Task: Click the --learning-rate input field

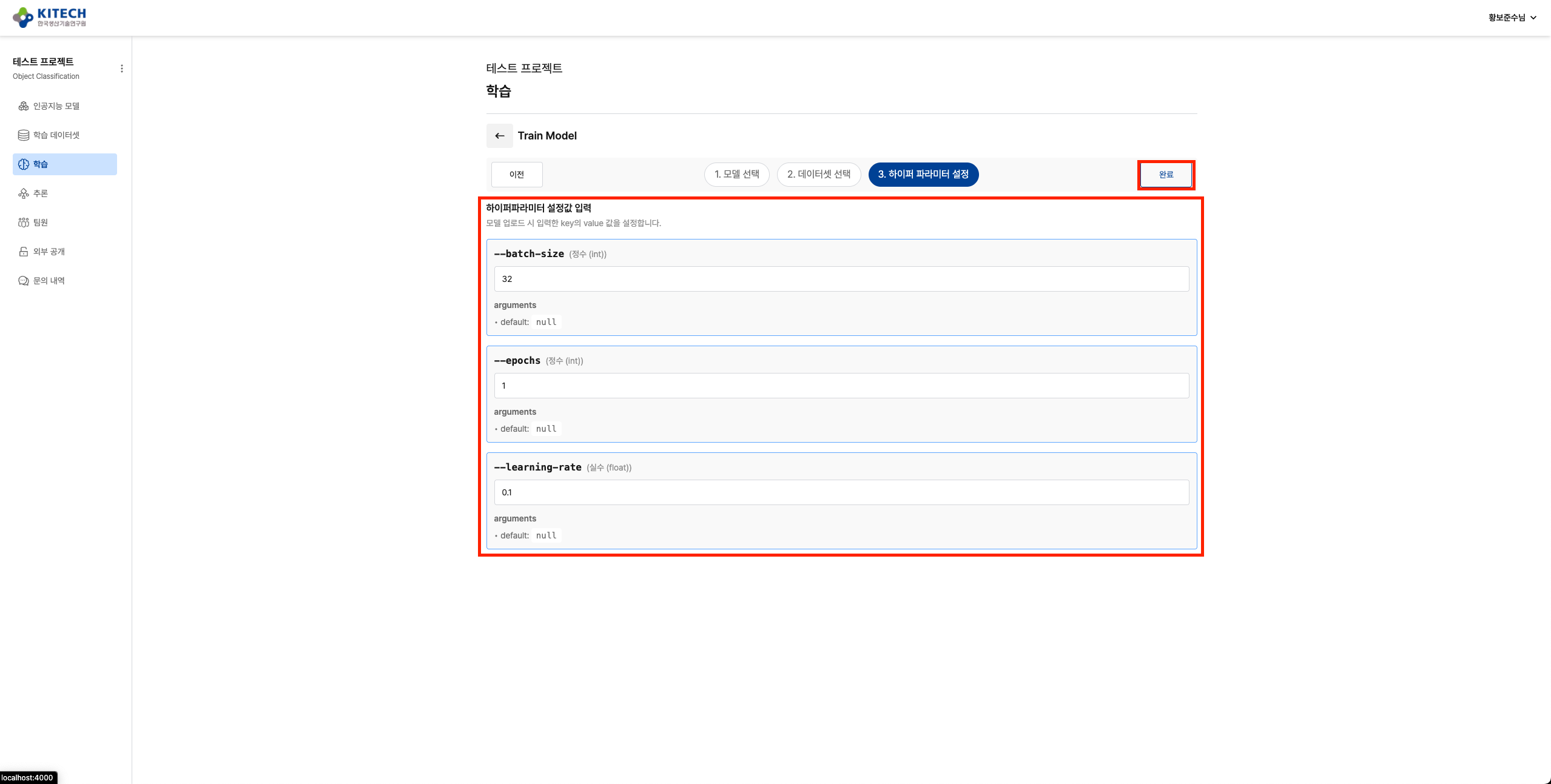Action: click(841, 492)
